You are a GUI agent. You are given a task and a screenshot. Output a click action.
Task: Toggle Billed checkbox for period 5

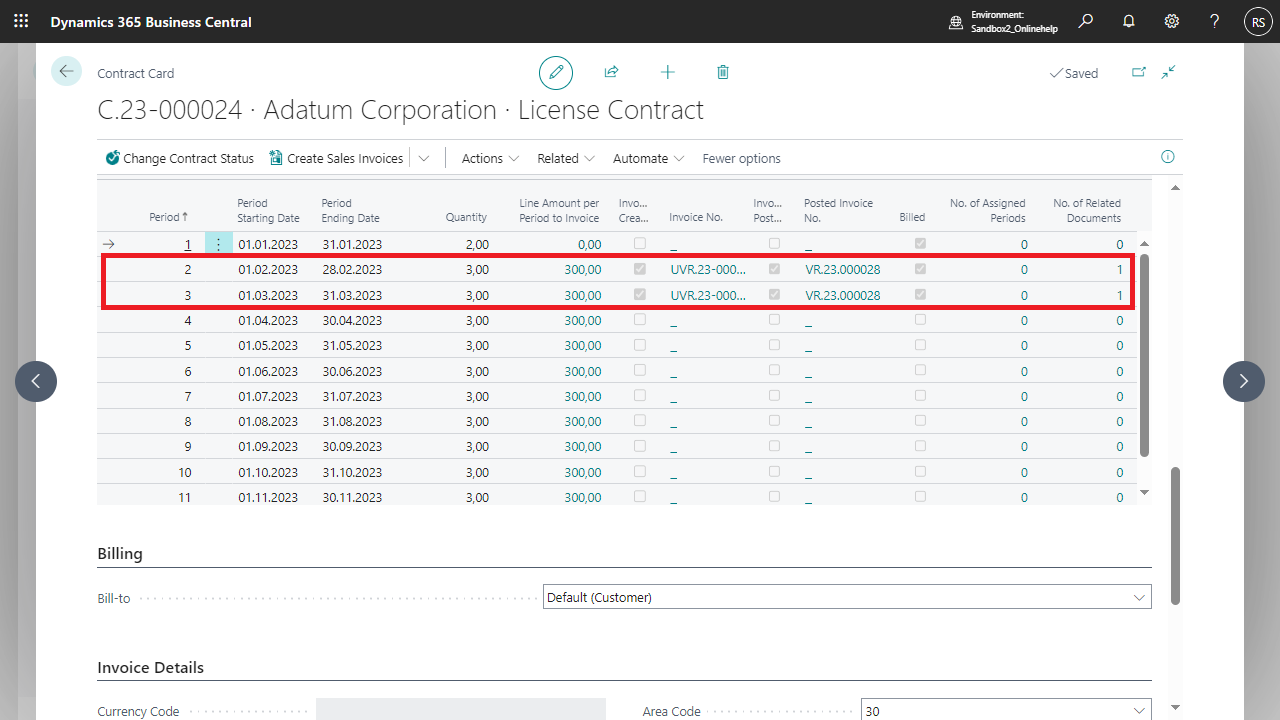click(x=920, y=345)
